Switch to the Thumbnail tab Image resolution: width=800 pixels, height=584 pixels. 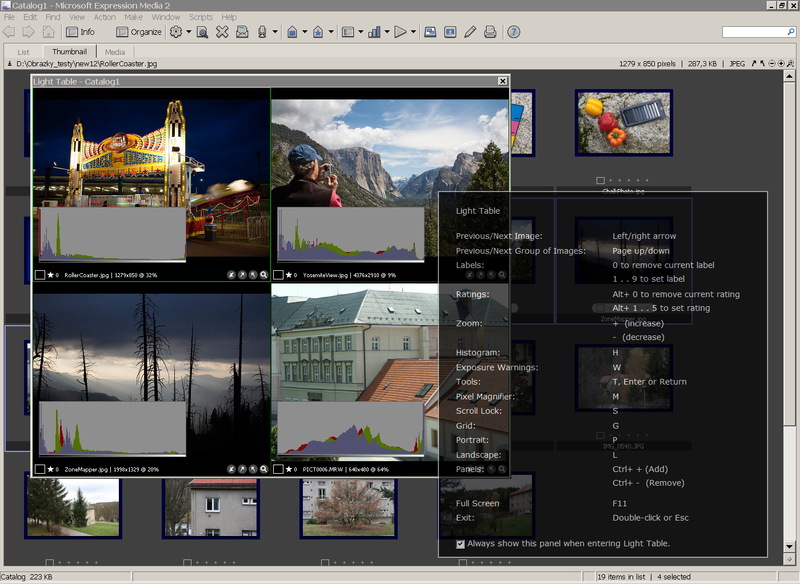69,52
